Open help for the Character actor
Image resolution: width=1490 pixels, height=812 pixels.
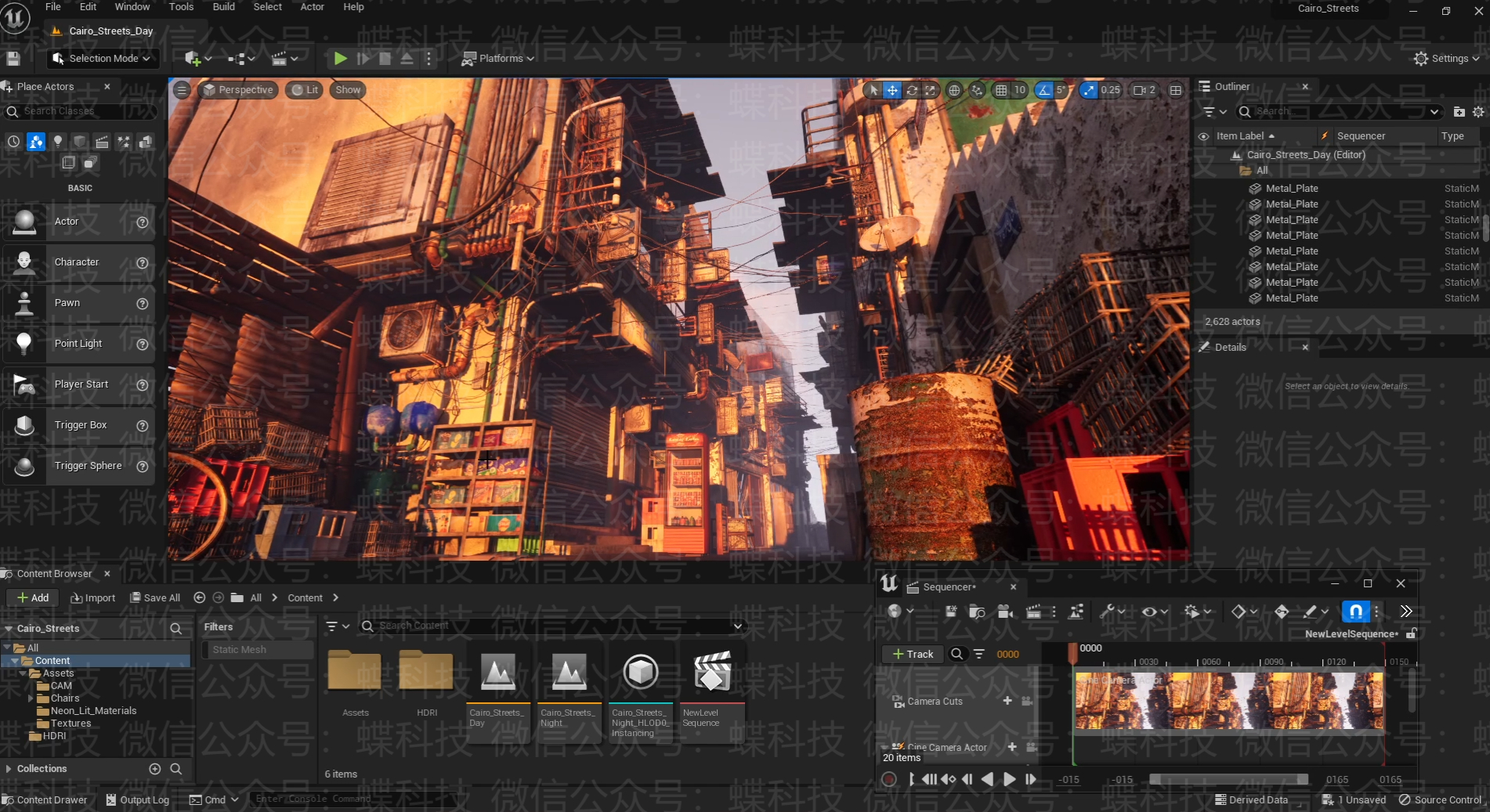[x=143, y=263]
